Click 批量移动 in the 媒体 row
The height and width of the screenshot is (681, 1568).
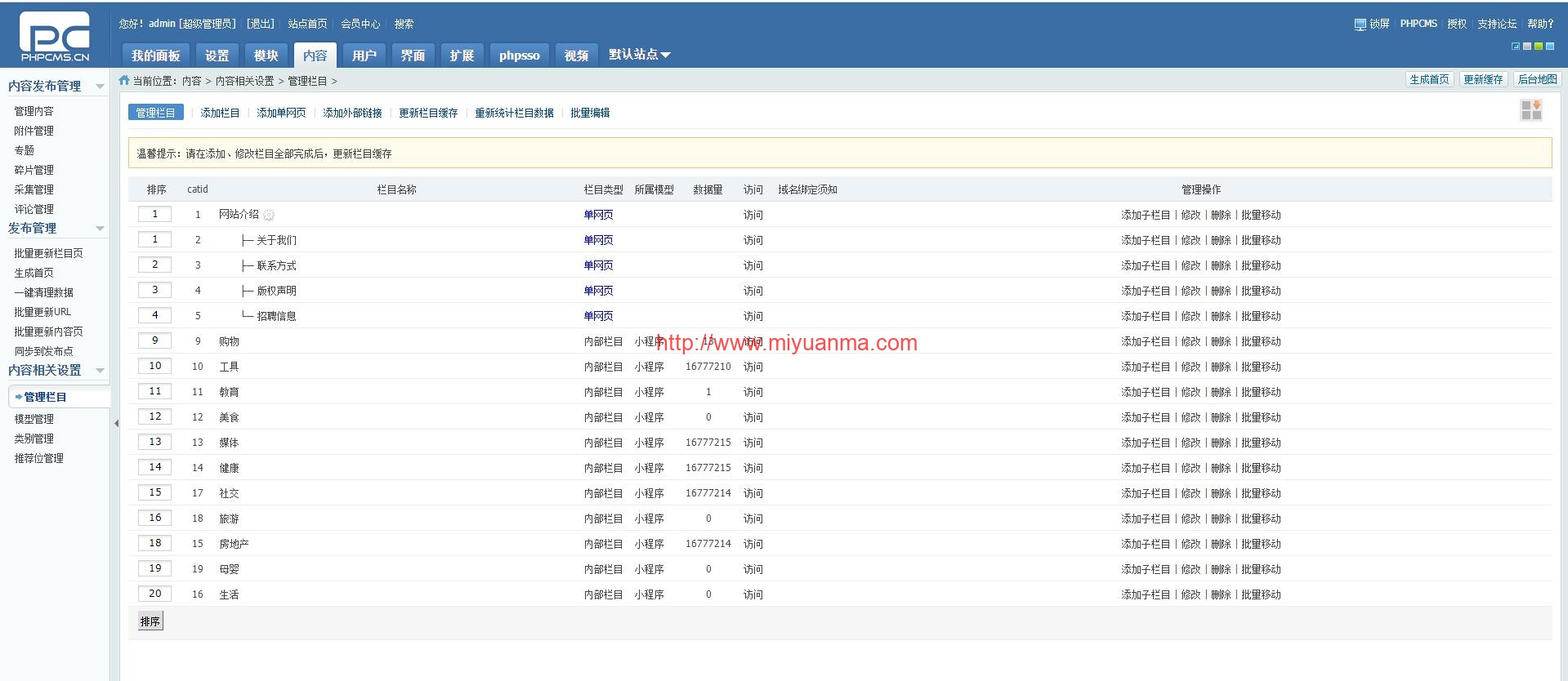1261,443
